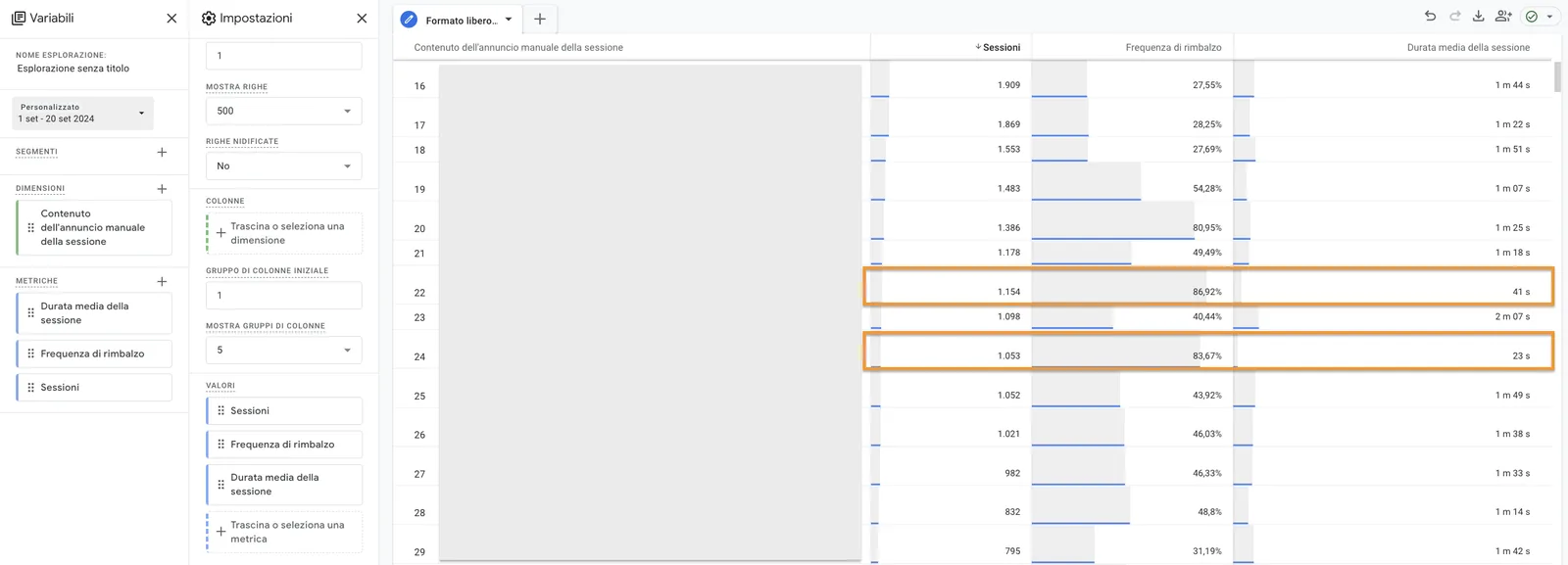Click the Frequenza di rimbalzo column header
The image size is (1568, 565).
[x=1173, y=47]
